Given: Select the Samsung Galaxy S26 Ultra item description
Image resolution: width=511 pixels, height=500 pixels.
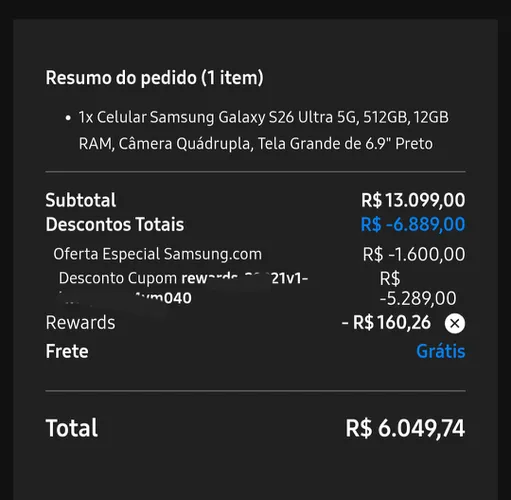Looking at the screenshot, I should point(263,130).
